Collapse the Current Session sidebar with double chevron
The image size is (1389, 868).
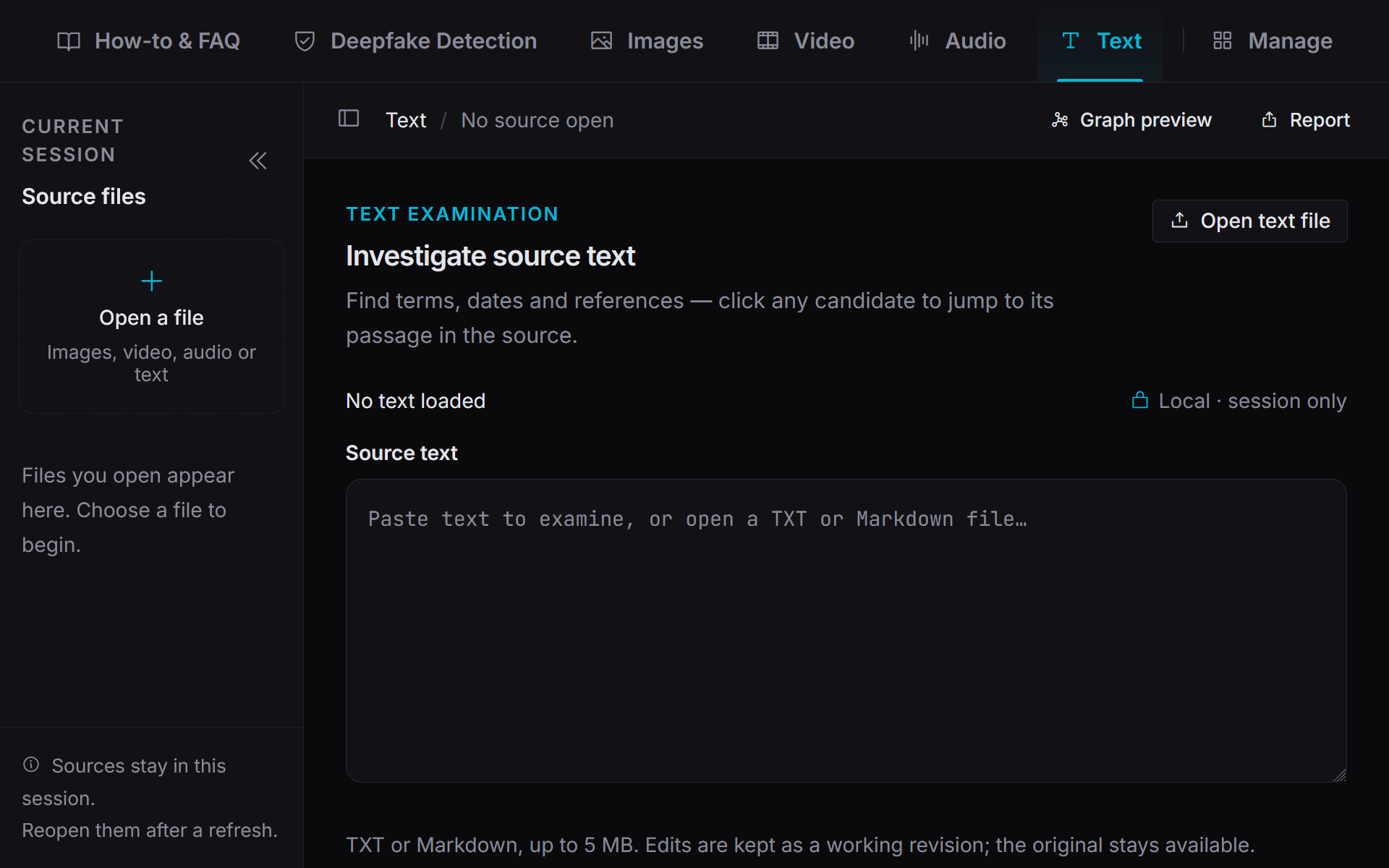pyautogui.click(x=258, y=161)
